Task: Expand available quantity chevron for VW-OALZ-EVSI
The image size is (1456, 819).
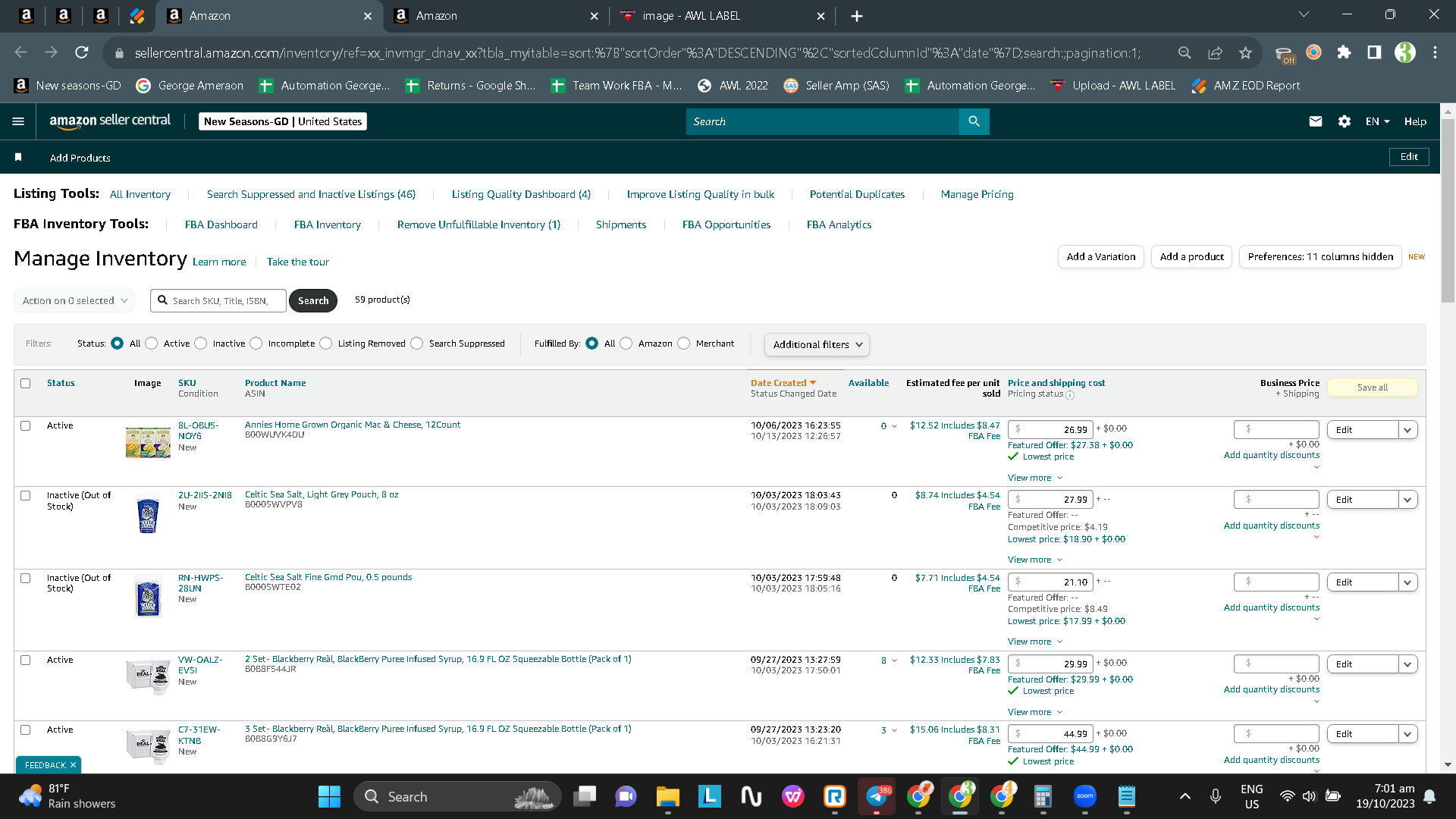Action: pos(894,661)
